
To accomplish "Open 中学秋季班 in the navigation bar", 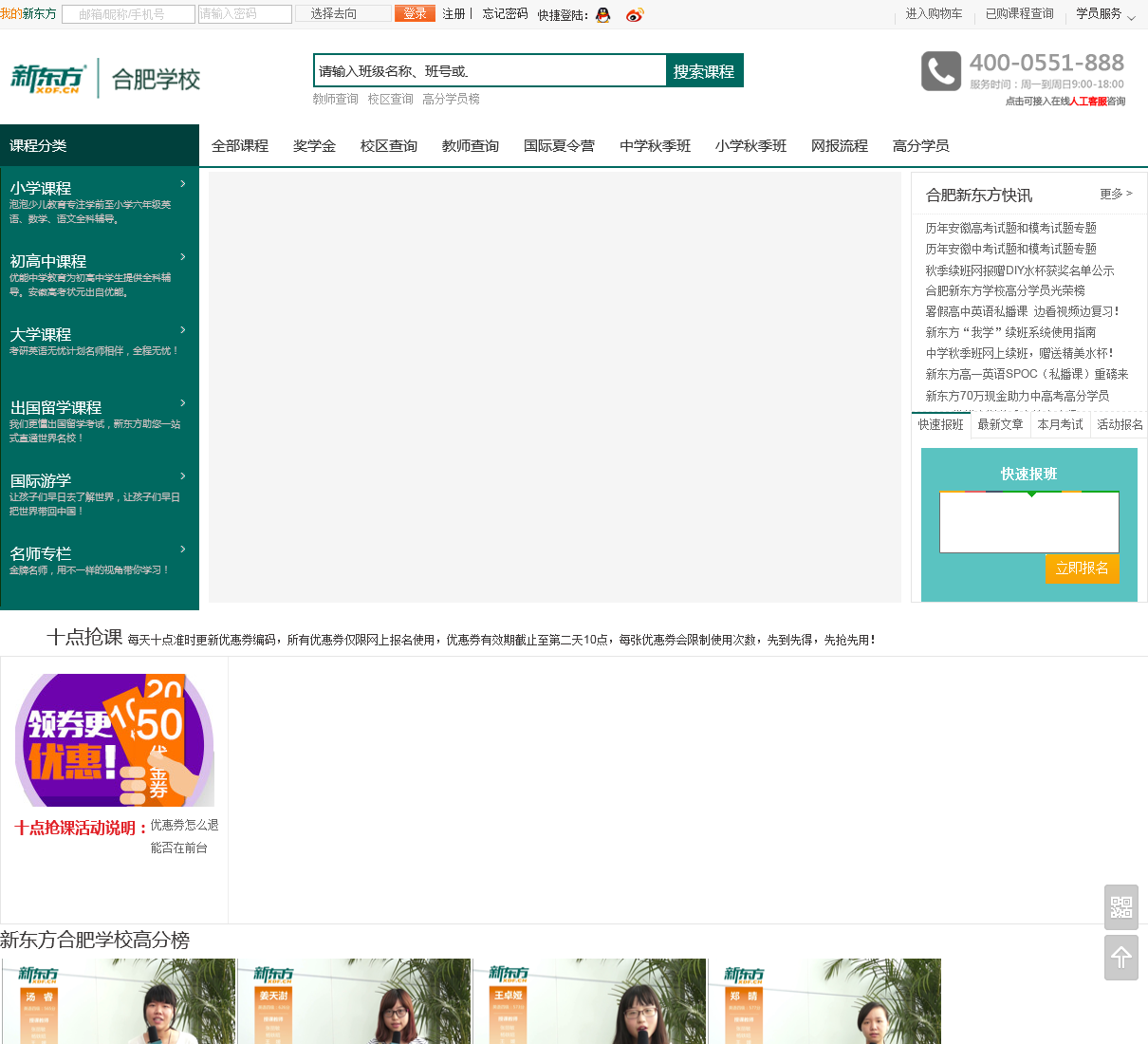I will pos(655,146).
